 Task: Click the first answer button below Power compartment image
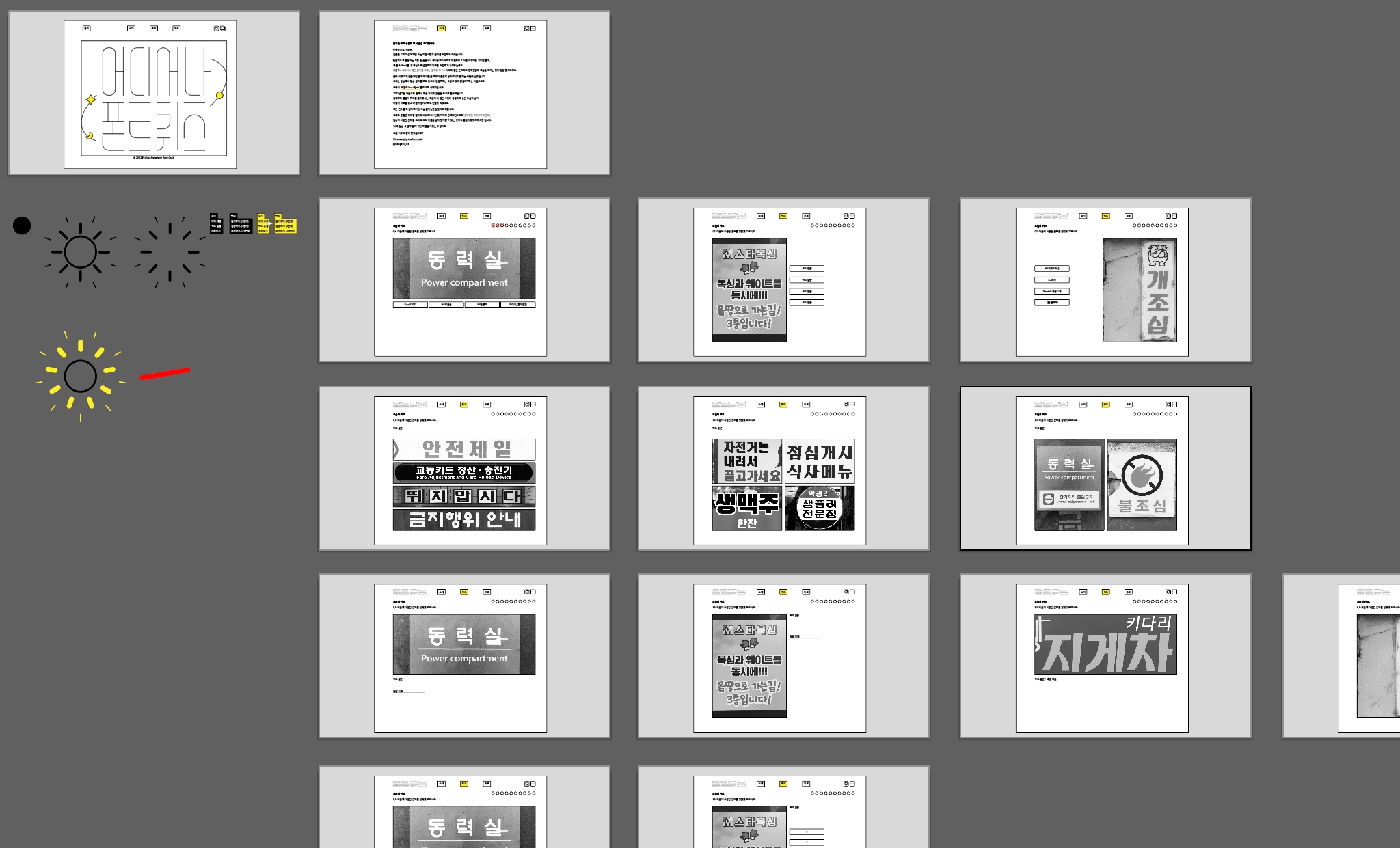pos(410,305)
